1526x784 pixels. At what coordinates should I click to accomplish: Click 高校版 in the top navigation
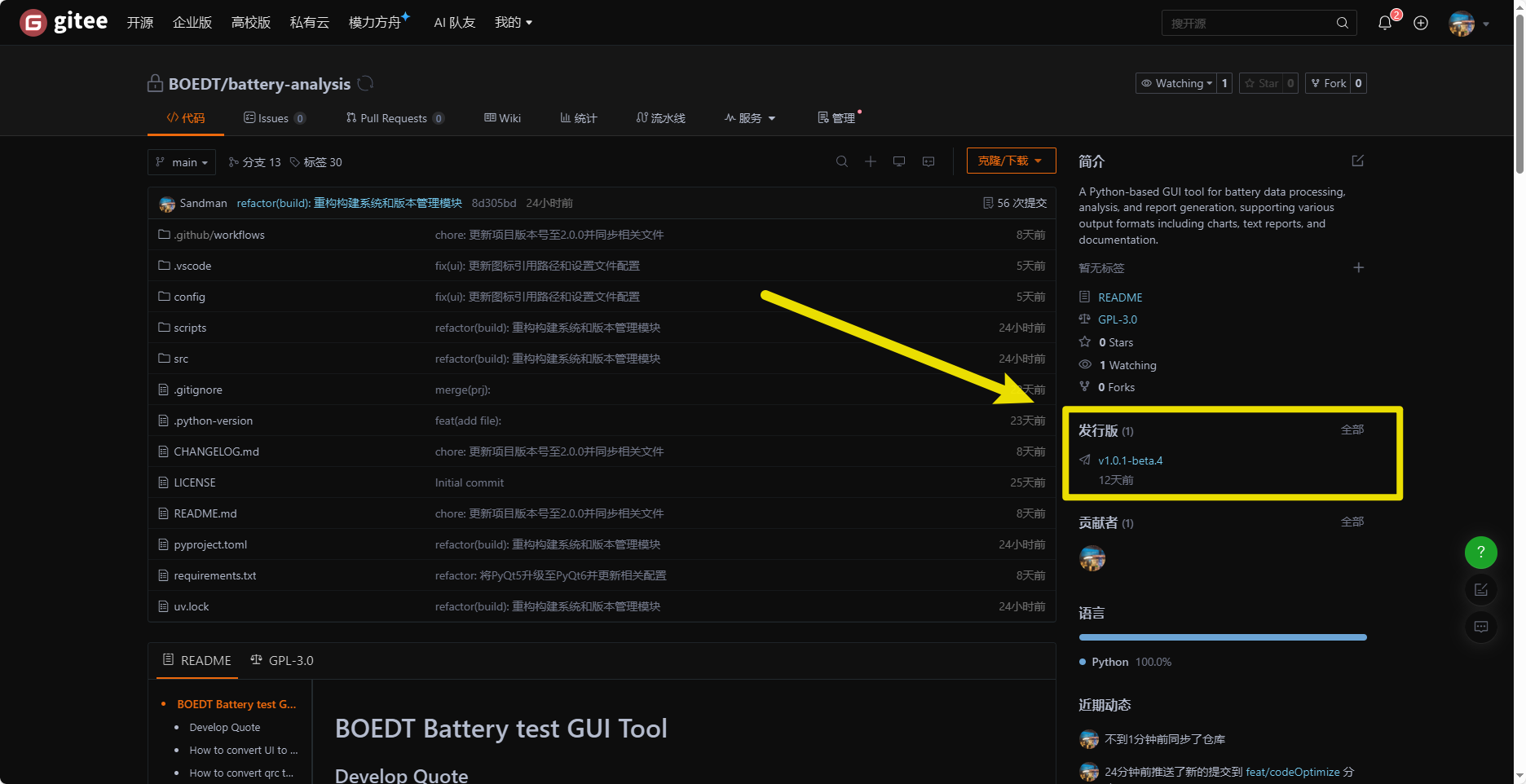point(251,23)
